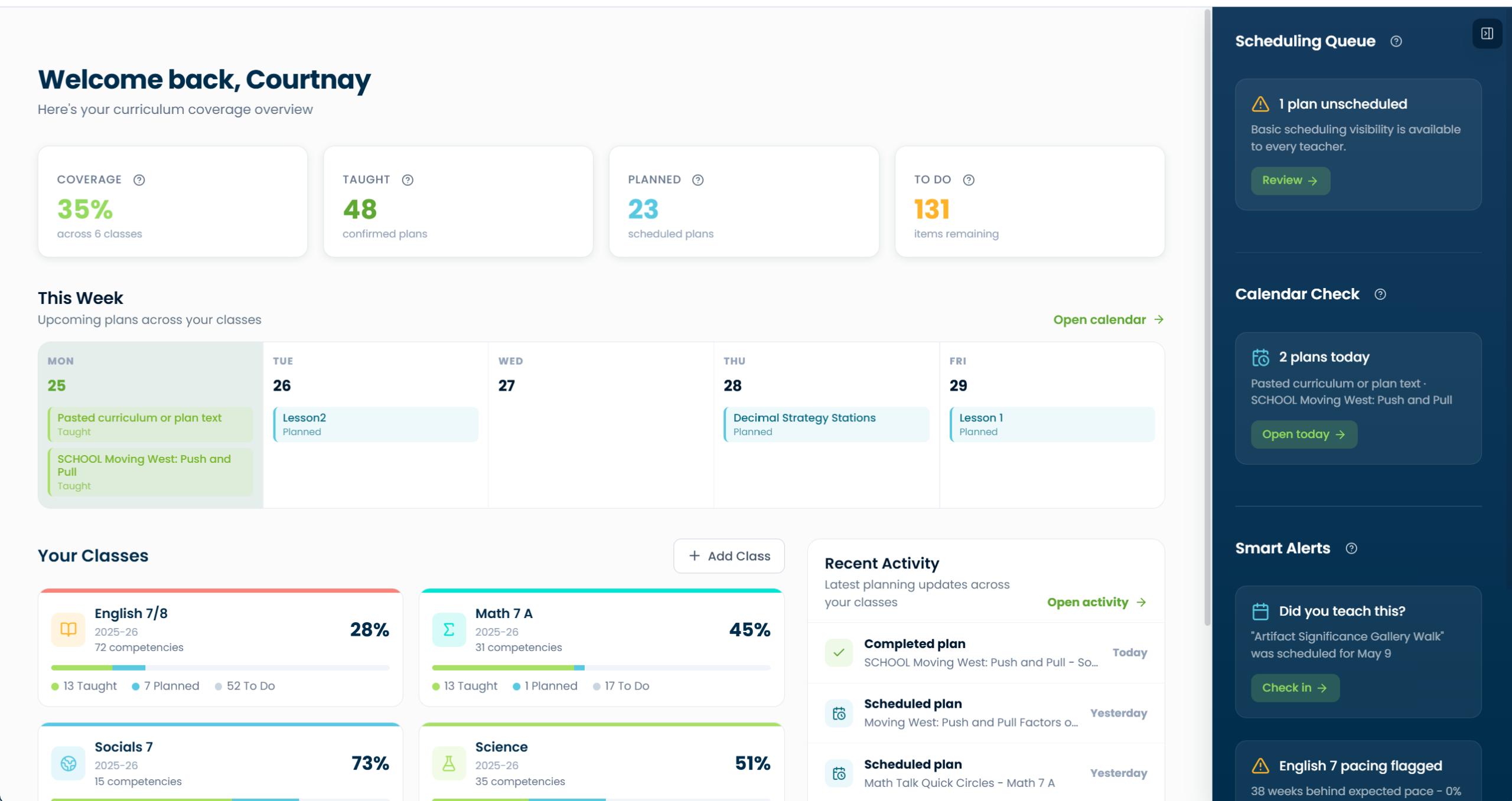This screenshot has width=1512, height=801.
Task: Click arrow icon next to Open activity
Action: coord(1141,602)
